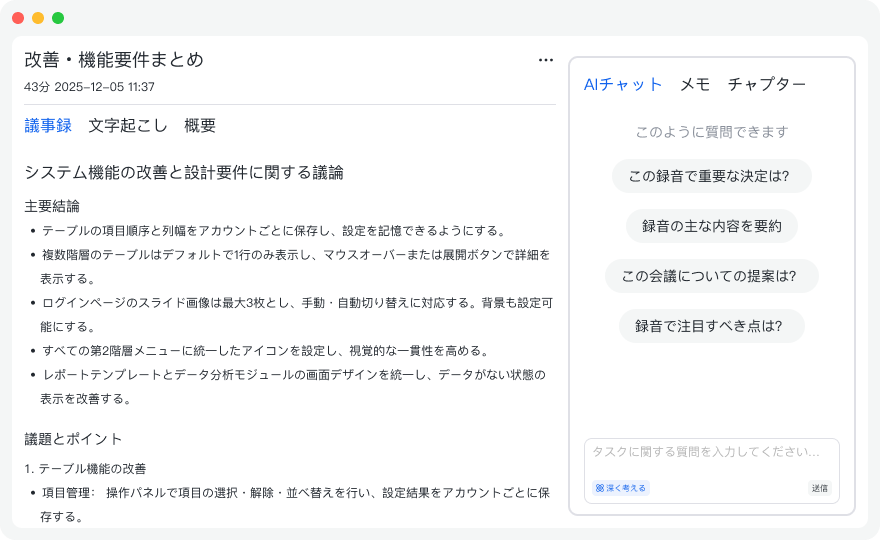
Task: Toggle the 深く考える deep thinking option
Action: click(621, 488)
